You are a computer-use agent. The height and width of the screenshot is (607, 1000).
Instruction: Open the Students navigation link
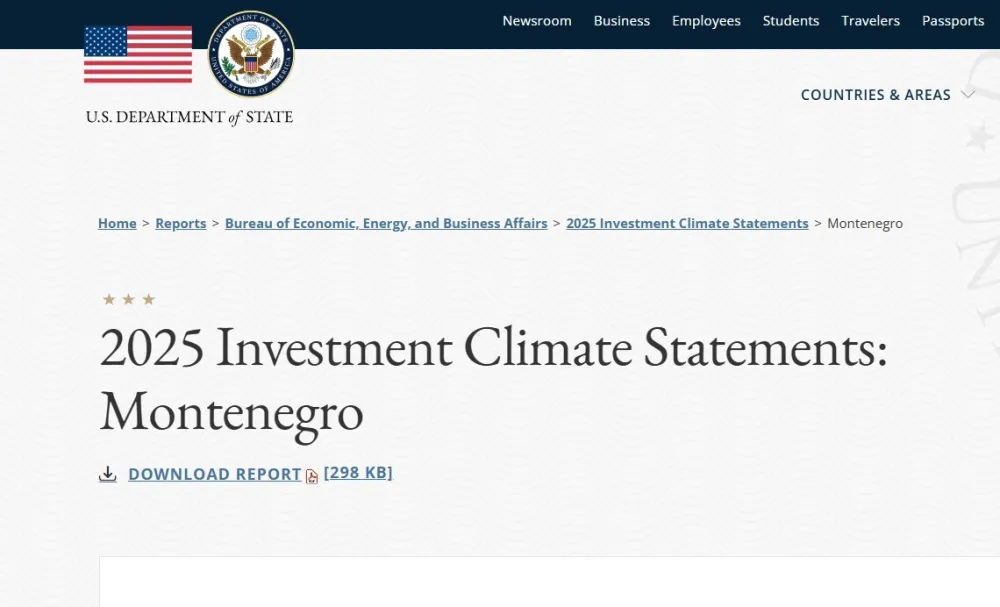pos(791,21)
